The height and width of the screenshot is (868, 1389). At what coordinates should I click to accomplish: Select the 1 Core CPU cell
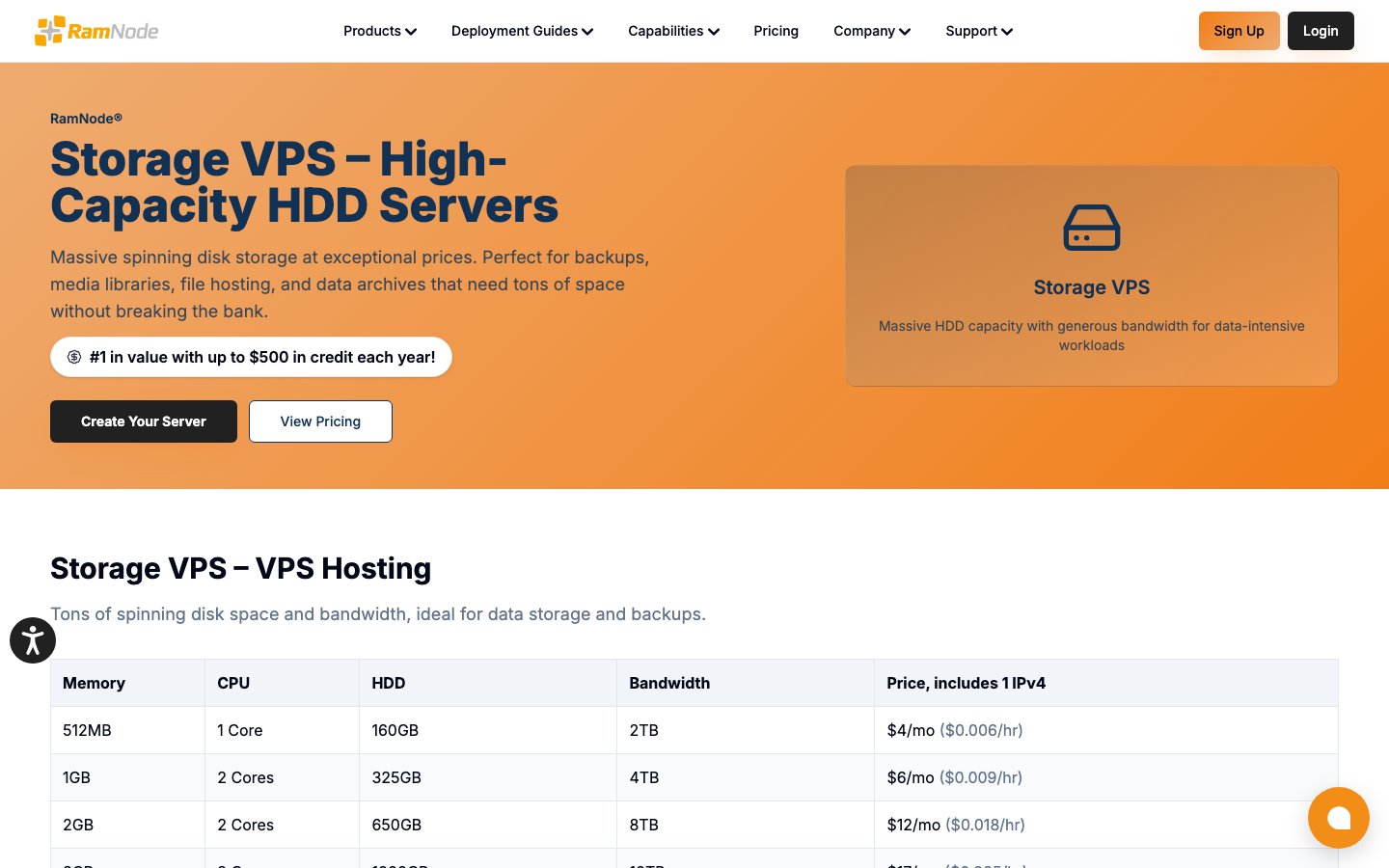pyautogui.click(x=282, y=730)
